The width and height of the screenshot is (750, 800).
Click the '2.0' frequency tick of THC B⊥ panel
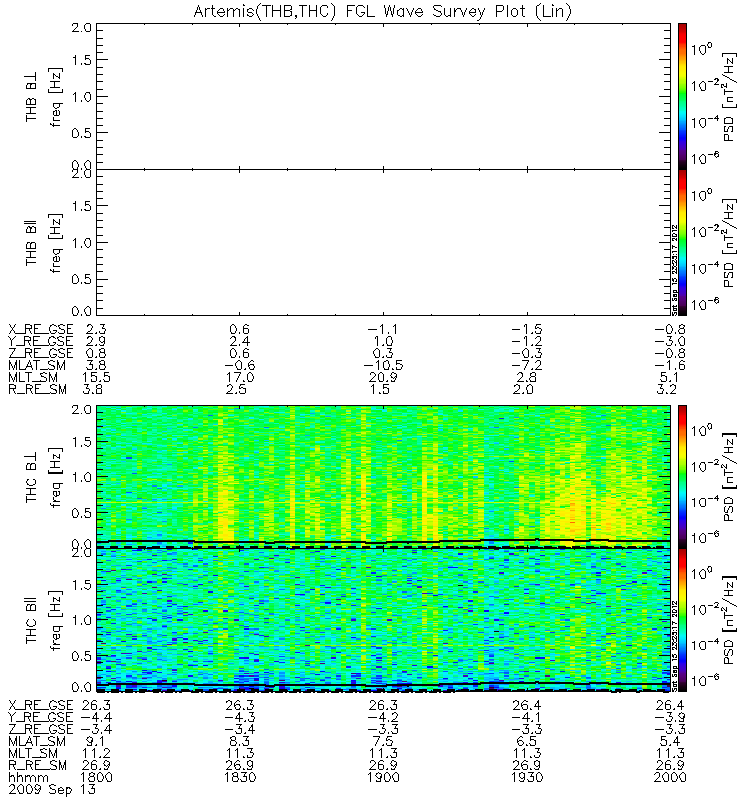coord(81,410)
